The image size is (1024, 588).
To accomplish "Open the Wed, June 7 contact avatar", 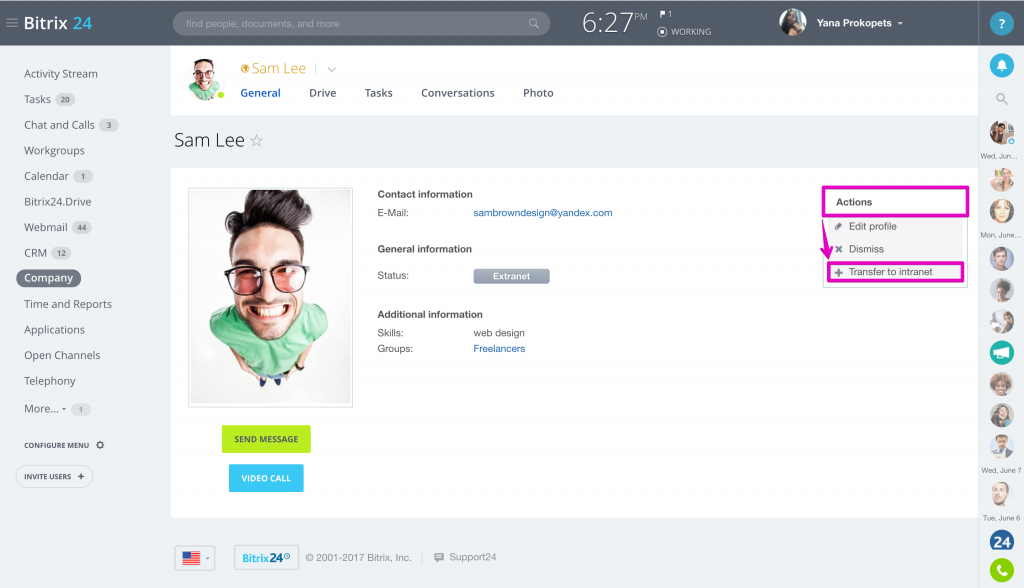I will [1001, 447].
